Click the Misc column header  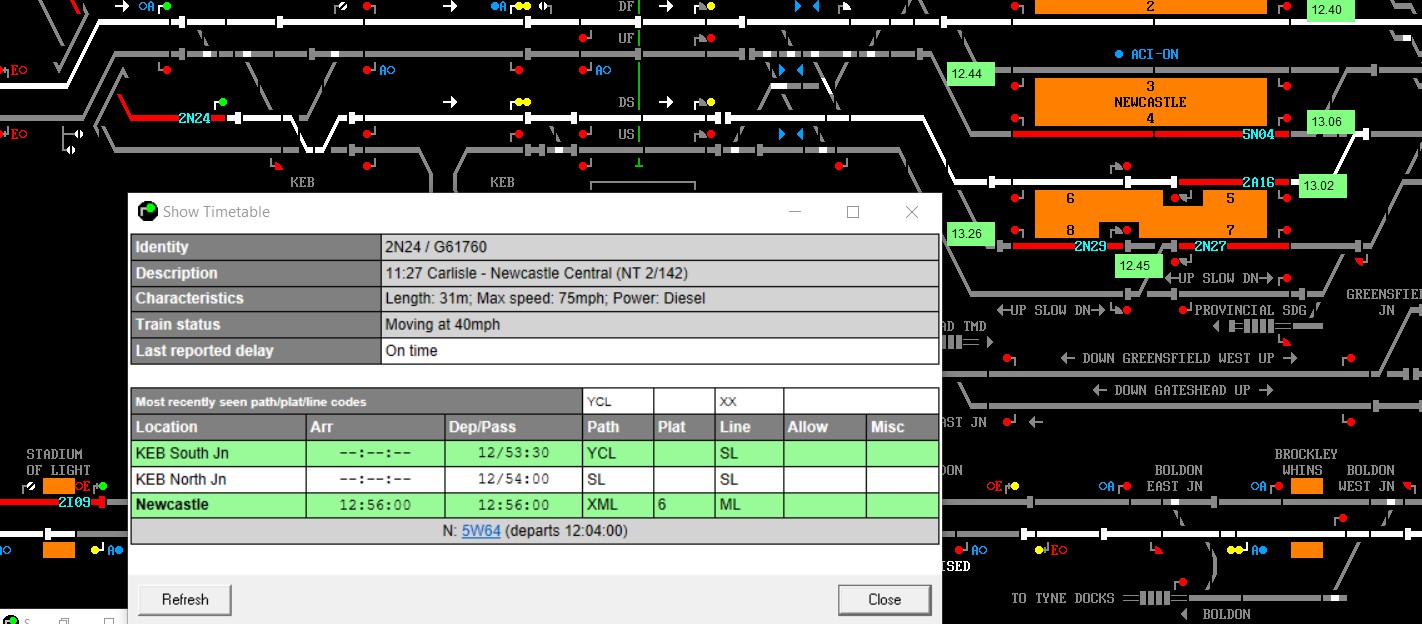coord(902,427)
